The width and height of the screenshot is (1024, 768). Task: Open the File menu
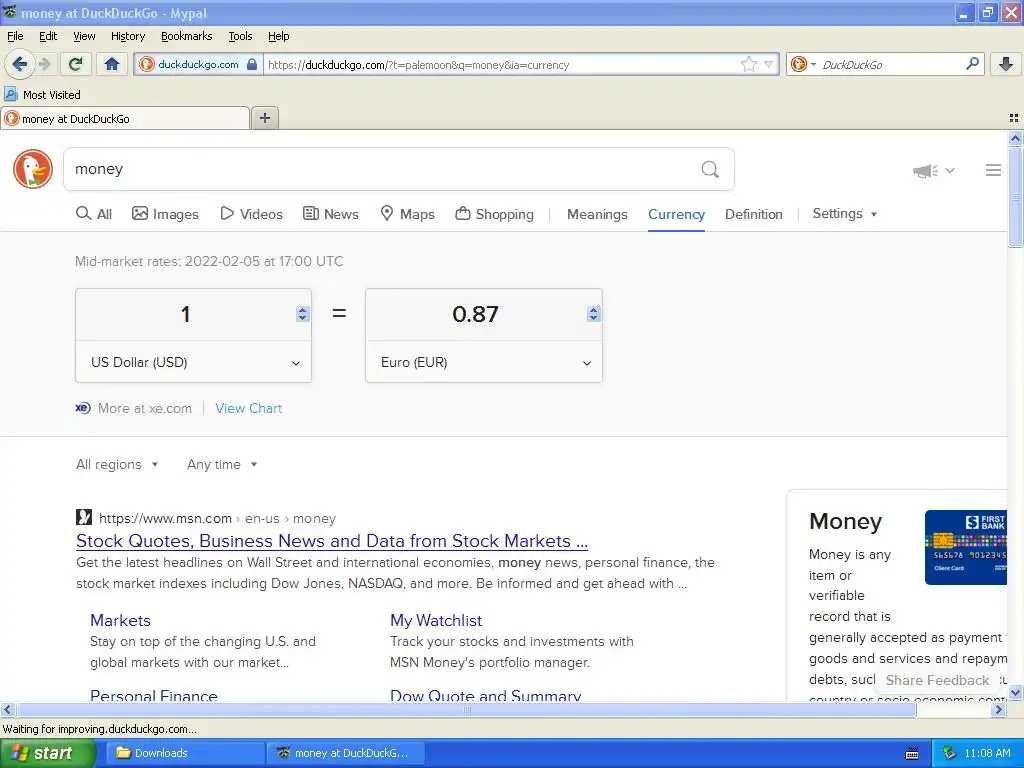point(15,36)
